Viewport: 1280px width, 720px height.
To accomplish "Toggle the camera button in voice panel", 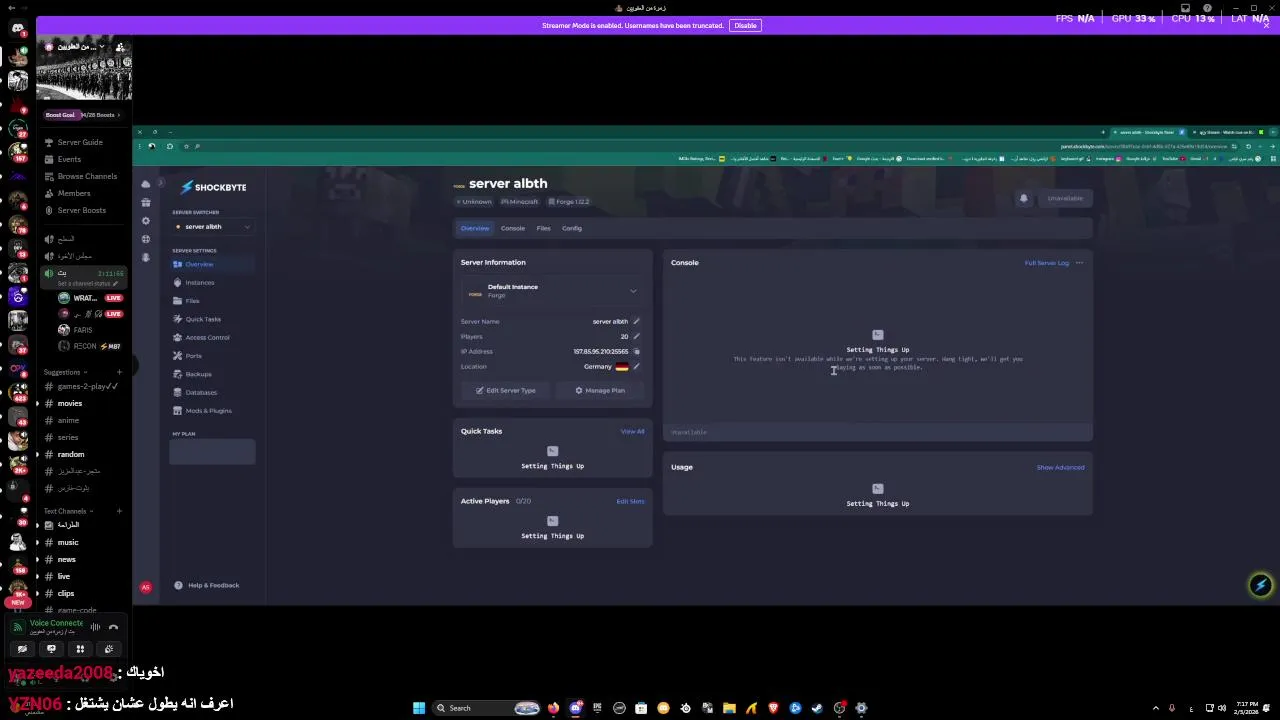I will [22, 649].
